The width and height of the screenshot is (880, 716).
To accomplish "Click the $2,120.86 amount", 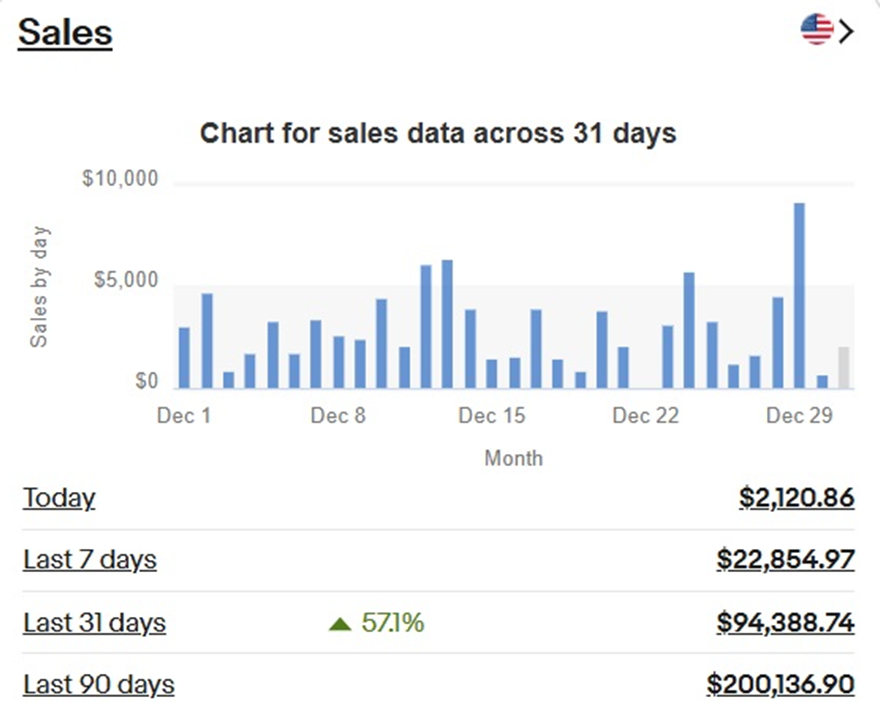I will point(796,498).
